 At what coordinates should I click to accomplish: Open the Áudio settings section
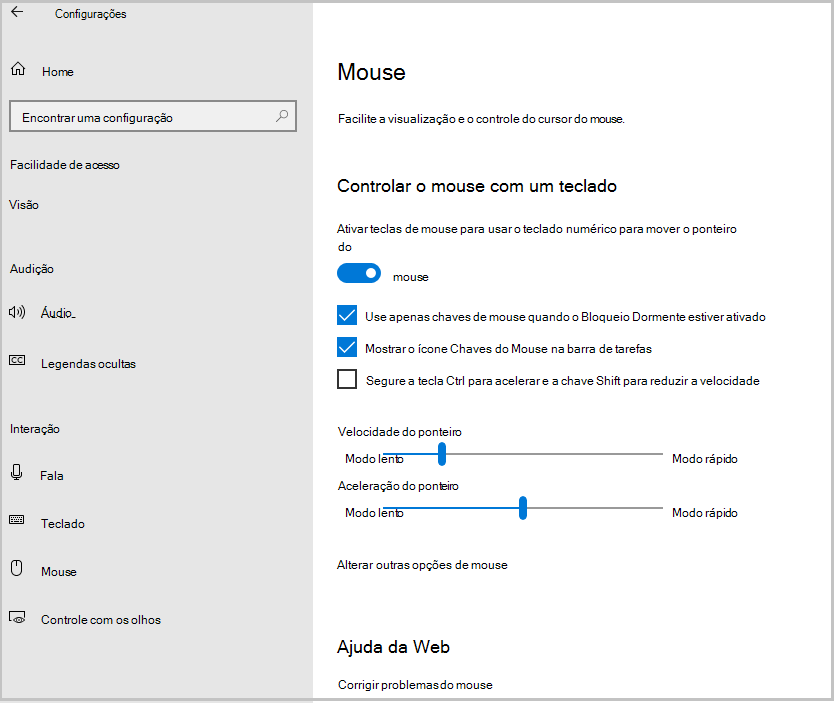coord(59,313)
